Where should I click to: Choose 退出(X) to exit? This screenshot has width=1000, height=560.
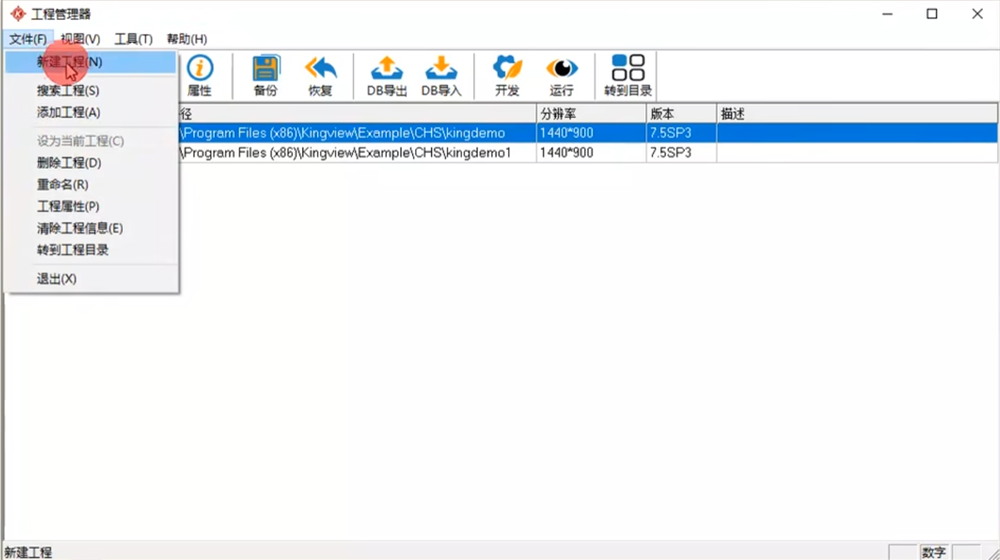[x=91, y=279]
